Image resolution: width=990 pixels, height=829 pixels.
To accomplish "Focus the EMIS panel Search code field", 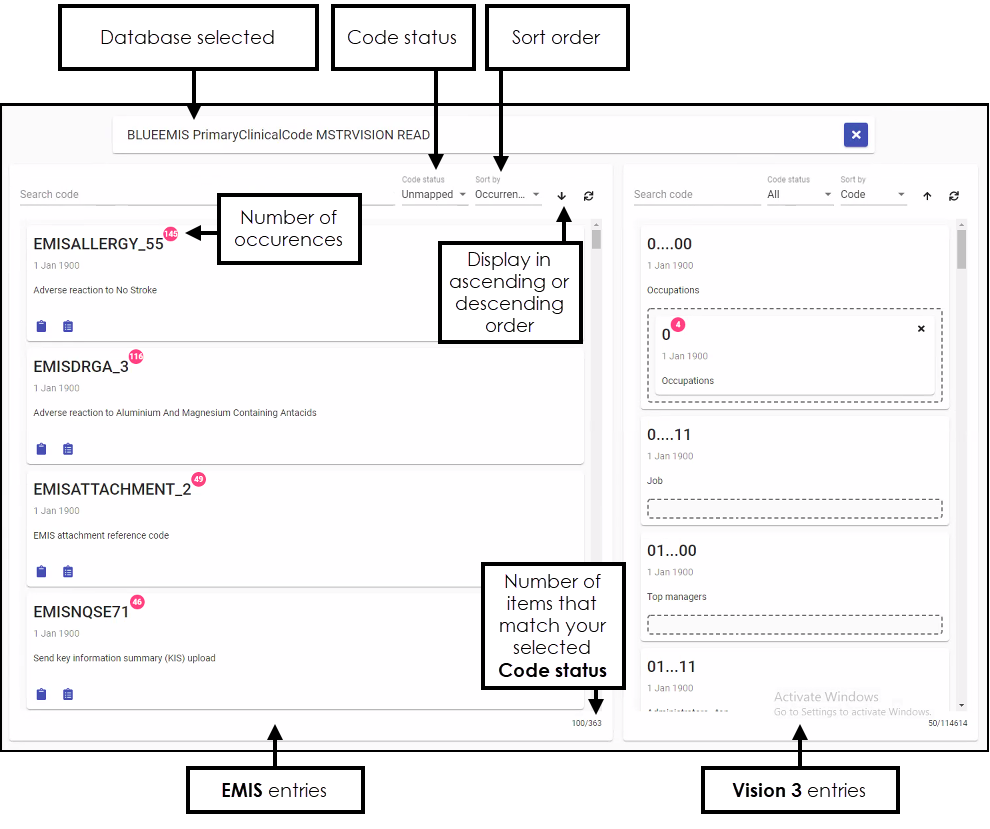I will click(205, 195).
